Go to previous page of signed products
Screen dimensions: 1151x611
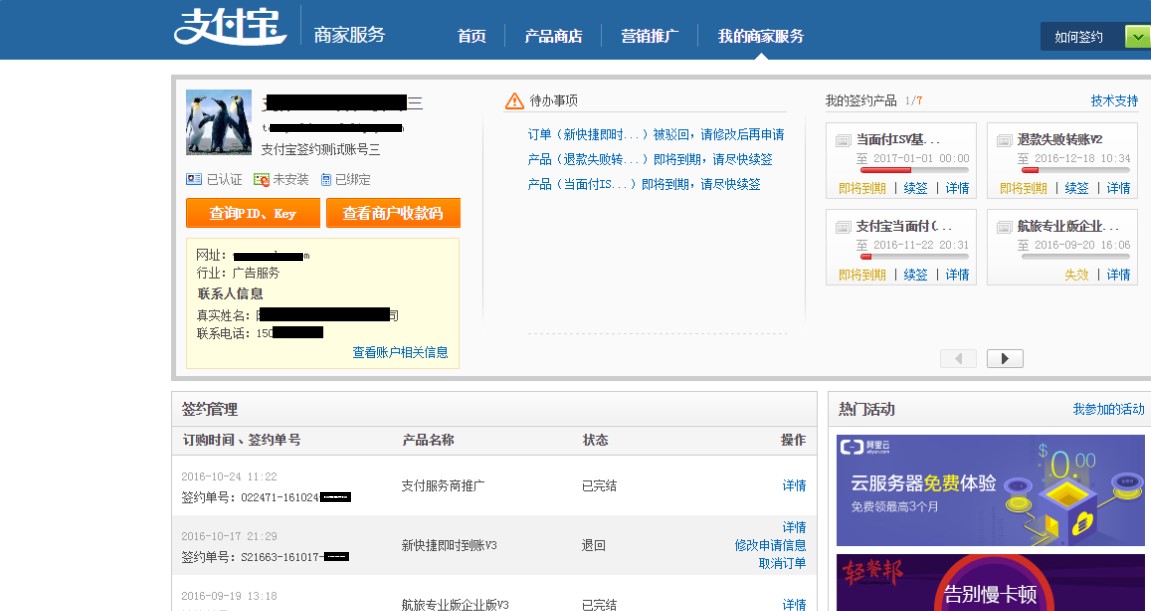coord(958,358)
